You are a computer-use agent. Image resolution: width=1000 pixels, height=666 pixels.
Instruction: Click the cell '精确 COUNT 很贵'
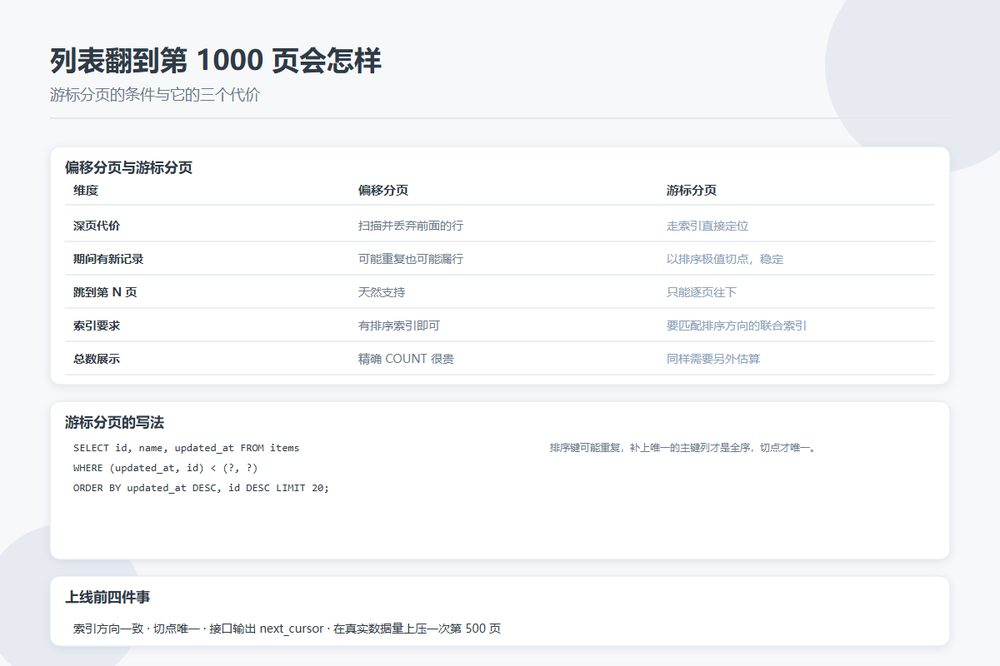click(406, 359)
